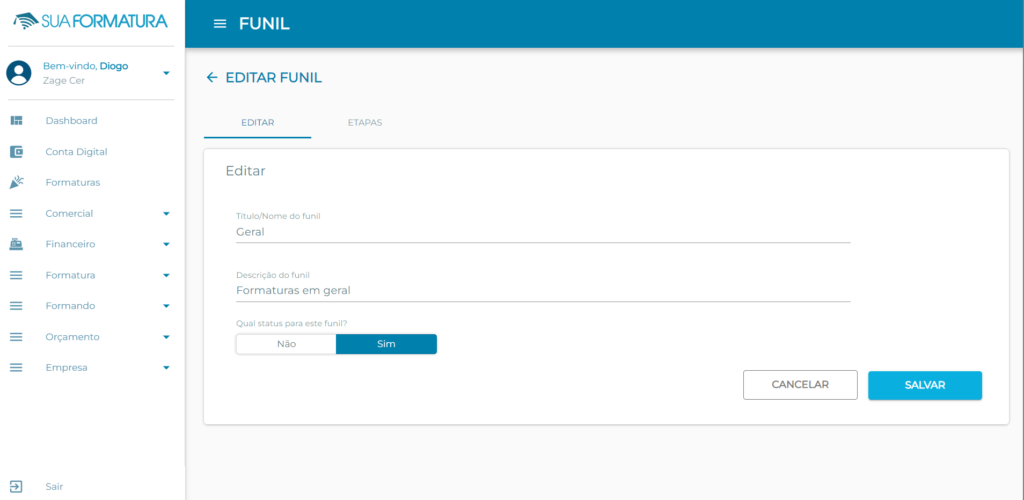The width and height of the screenshot is (1024, 500).
Task: Click the Formando list icon
Action: tap(16, 306)
